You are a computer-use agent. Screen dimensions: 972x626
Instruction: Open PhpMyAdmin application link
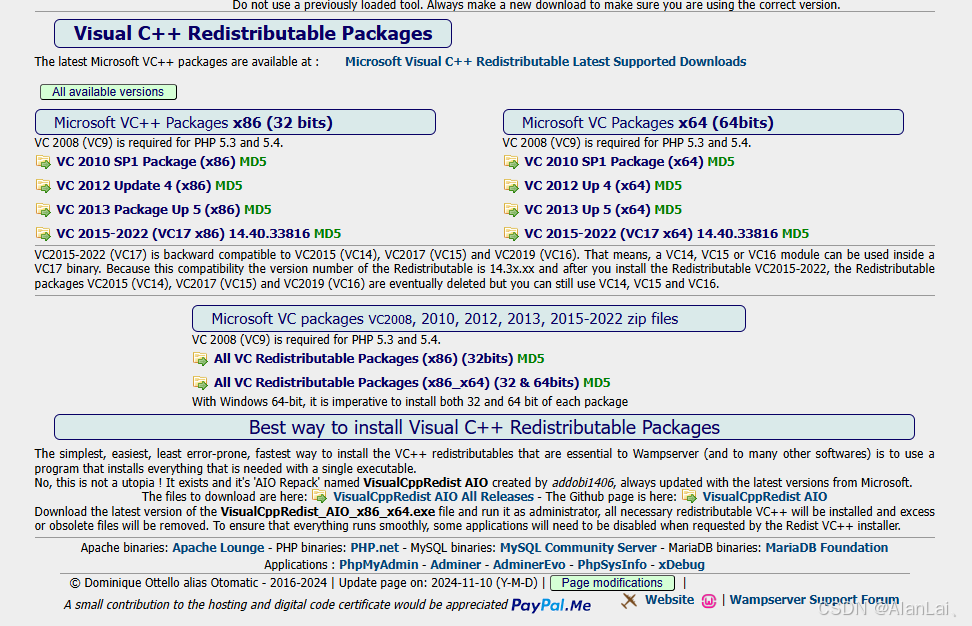379,565
